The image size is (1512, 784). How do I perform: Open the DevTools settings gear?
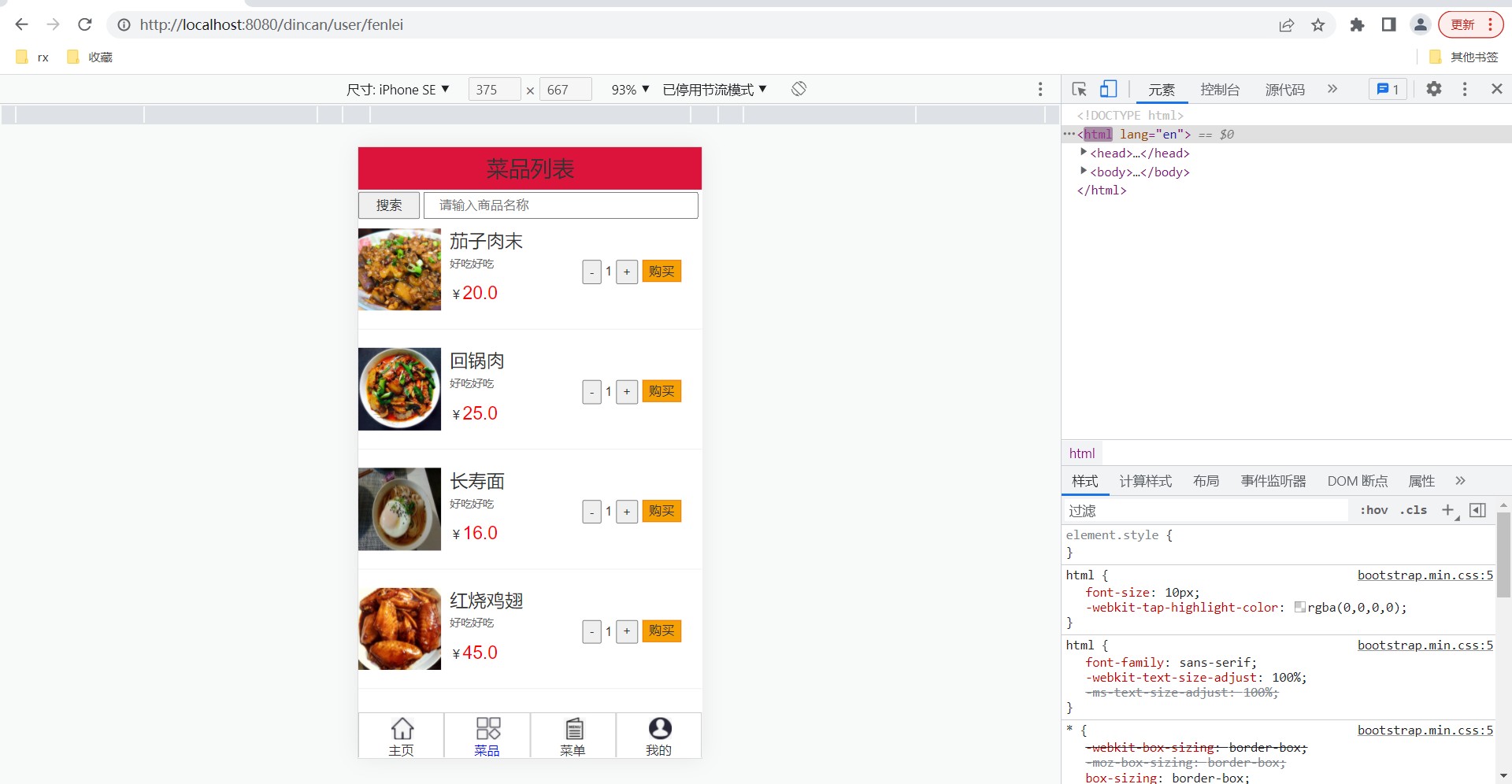(1434, 89)
